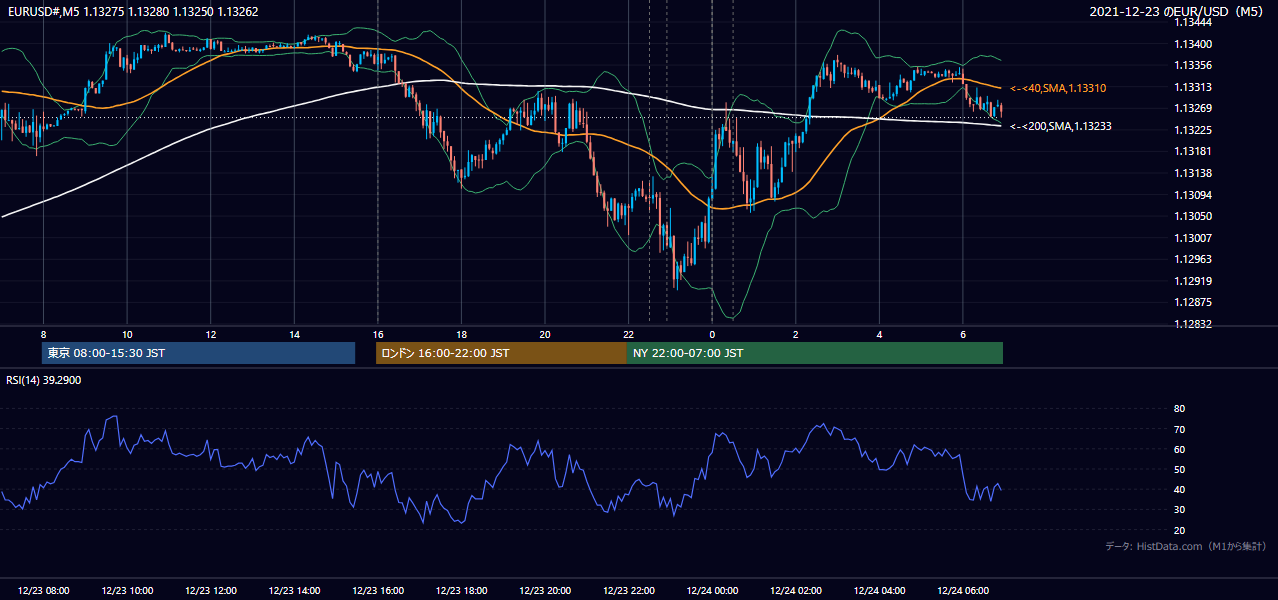Click price axis value 1.13444

click(x=1193, y=23)
